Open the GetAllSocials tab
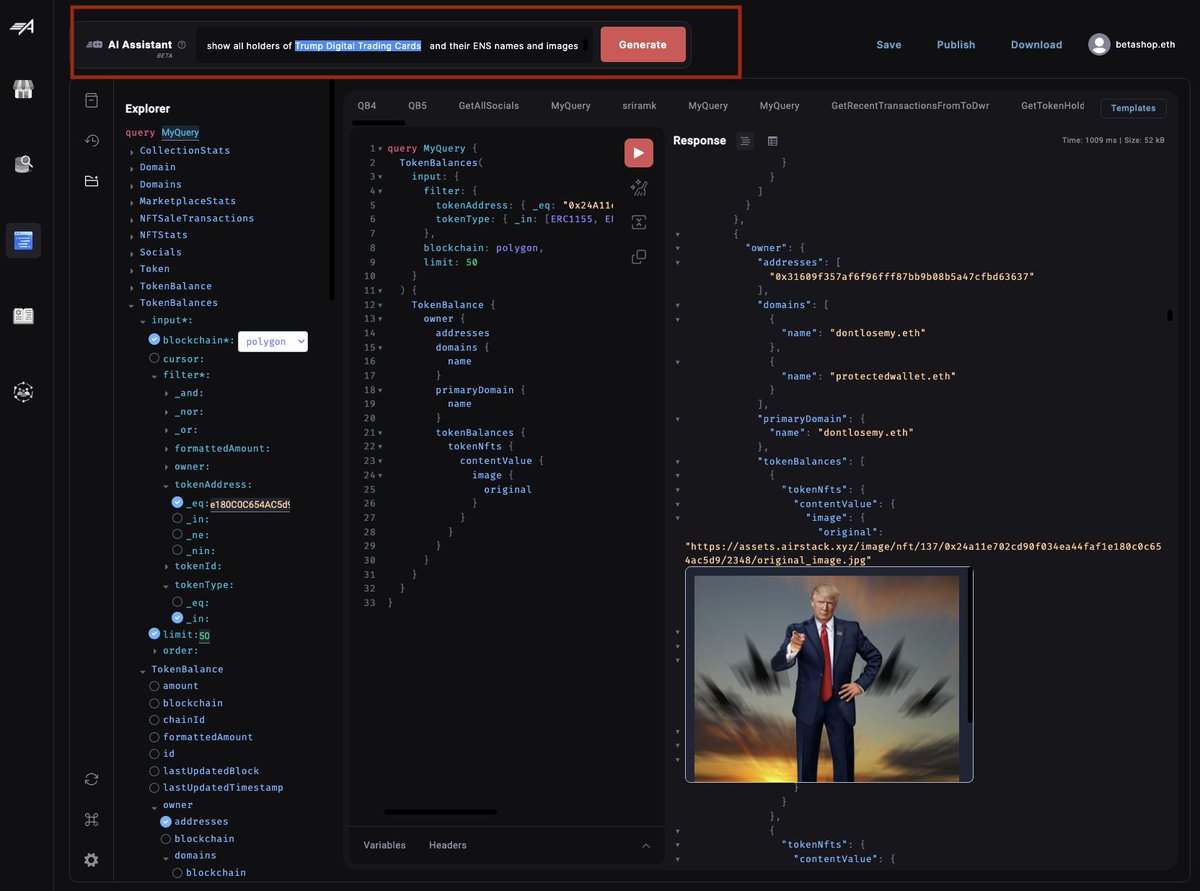 pos(489,105)
